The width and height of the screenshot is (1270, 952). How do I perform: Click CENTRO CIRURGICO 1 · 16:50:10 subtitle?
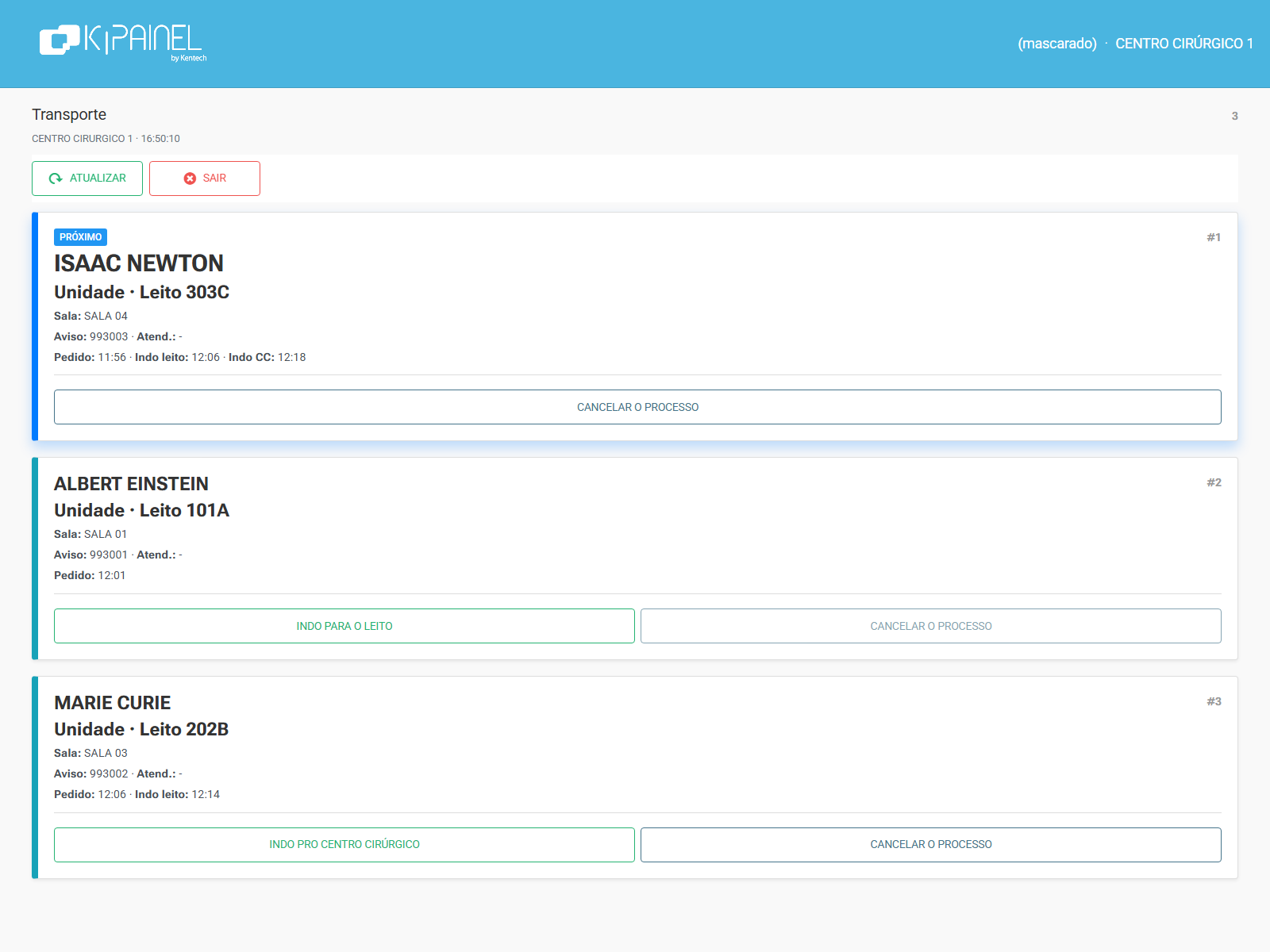(106, 138)
